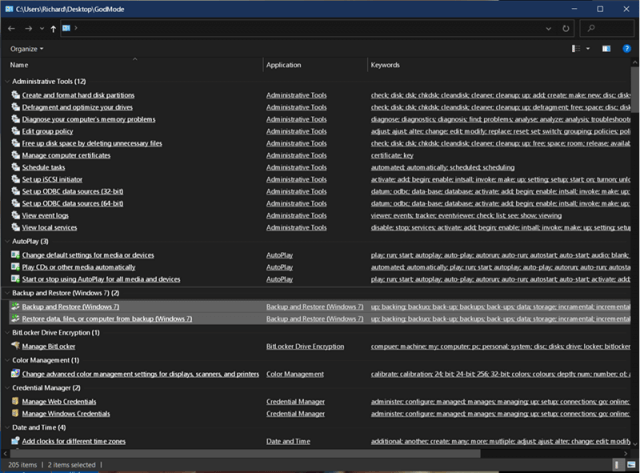This screenshot has width=640, height=473.
Task: Collapse the Color Management (1) group
Action: (x=7, y=360)
